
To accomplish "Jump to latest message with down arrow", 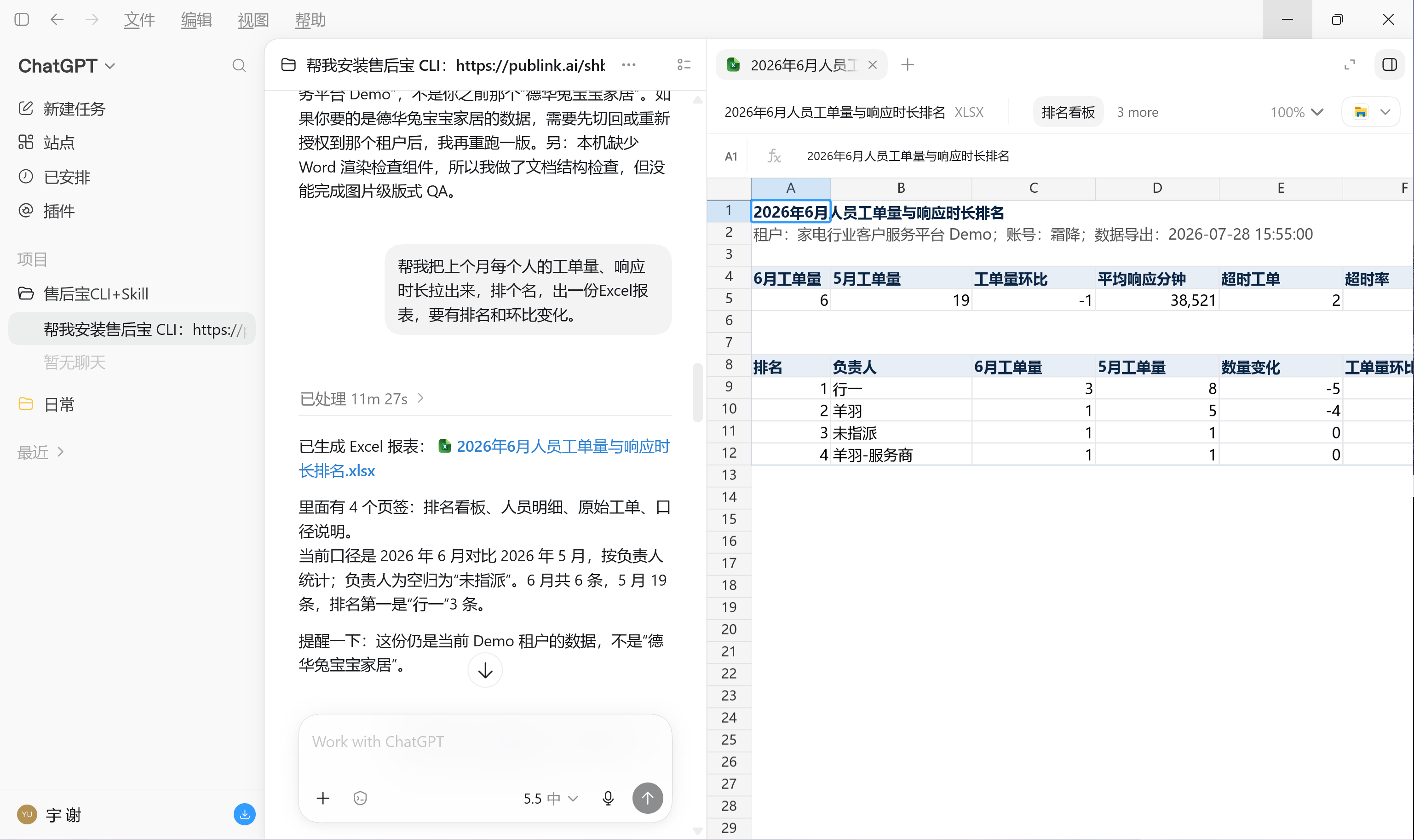I will tap(485, 671).
